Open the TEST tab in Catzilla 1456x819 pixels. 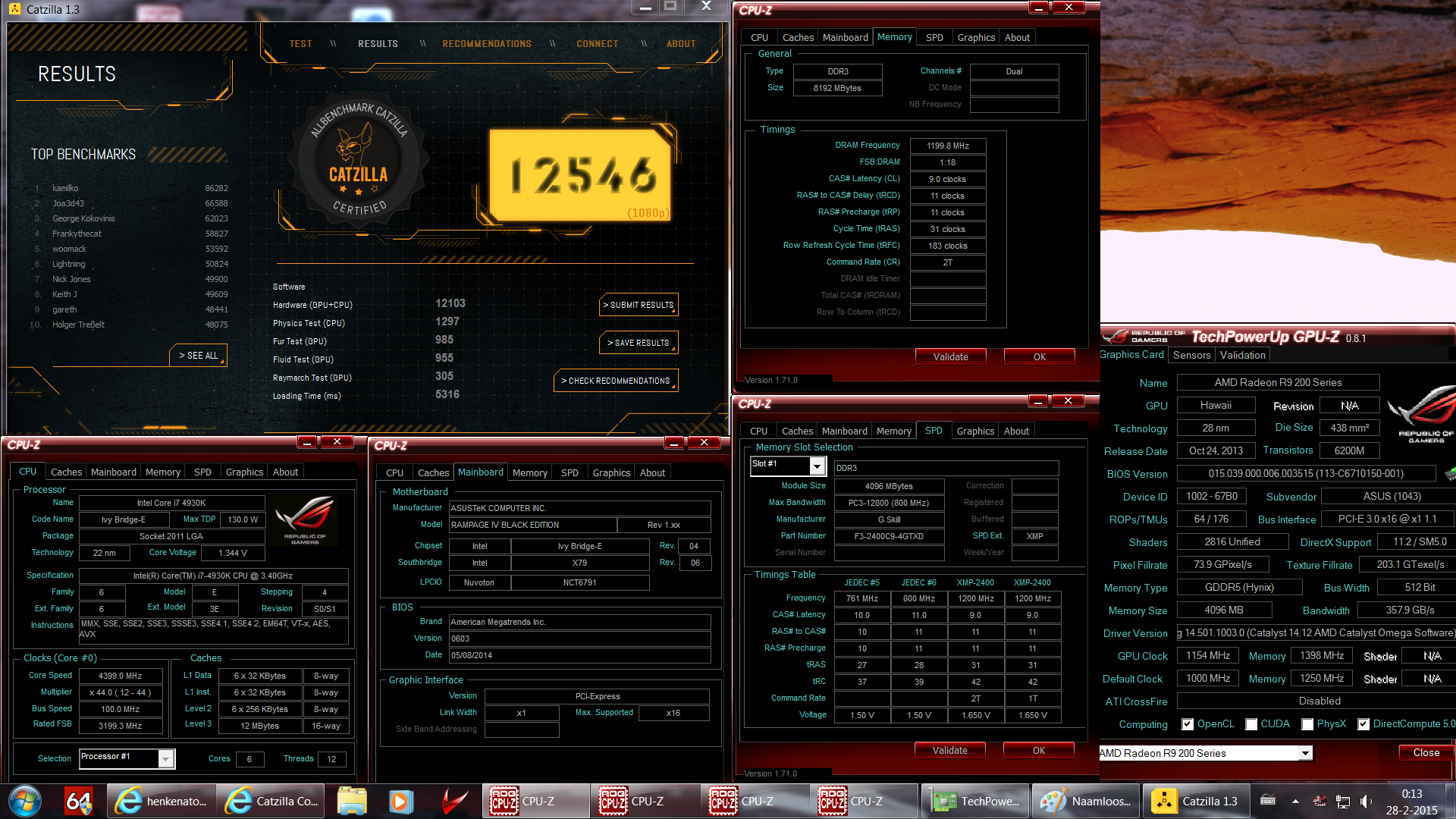pos(300,44)
